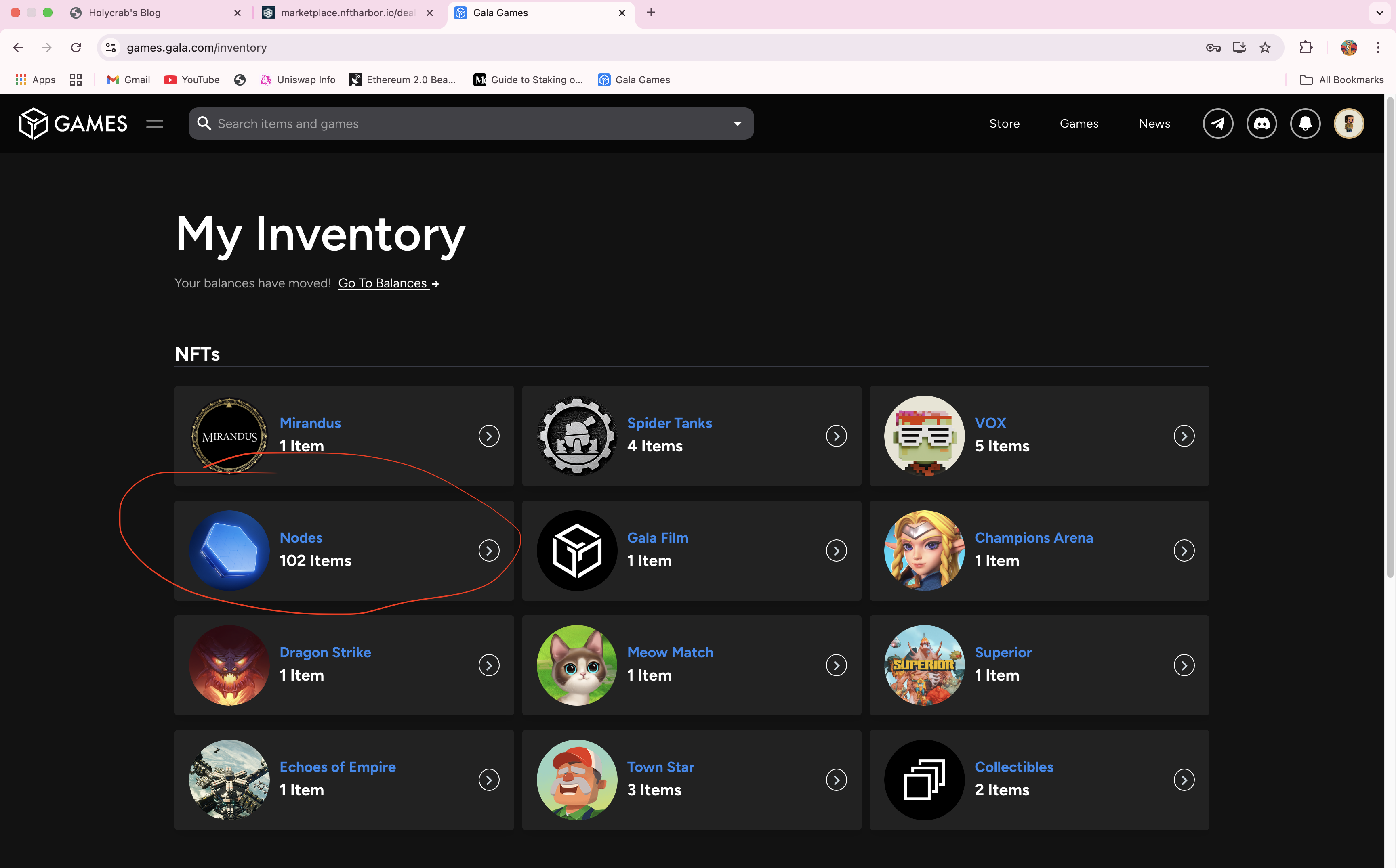
Task: Open the Chrome three-dot menu
Action: (1378, 48)
